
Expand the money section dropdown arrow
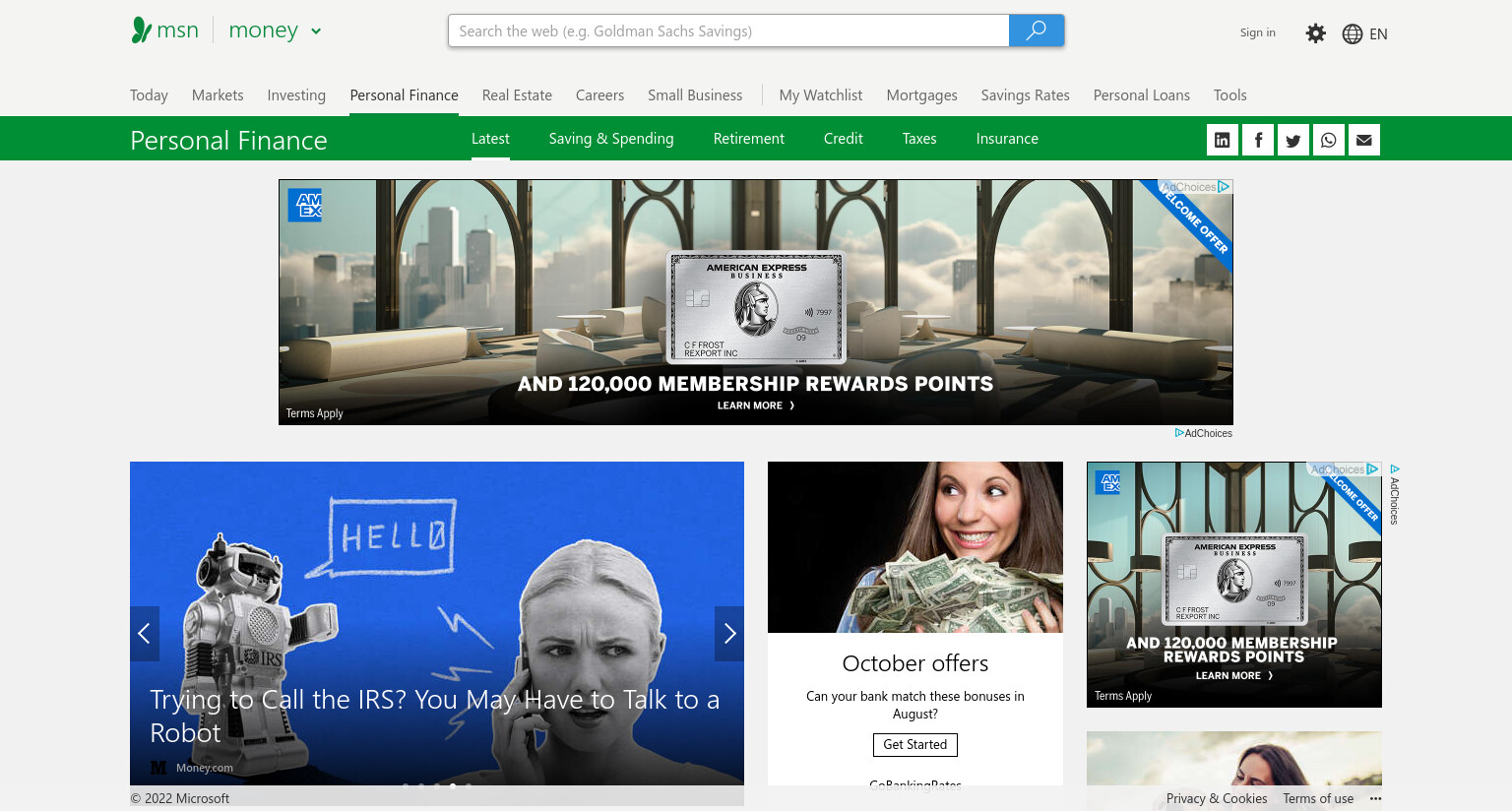(316, 31)
